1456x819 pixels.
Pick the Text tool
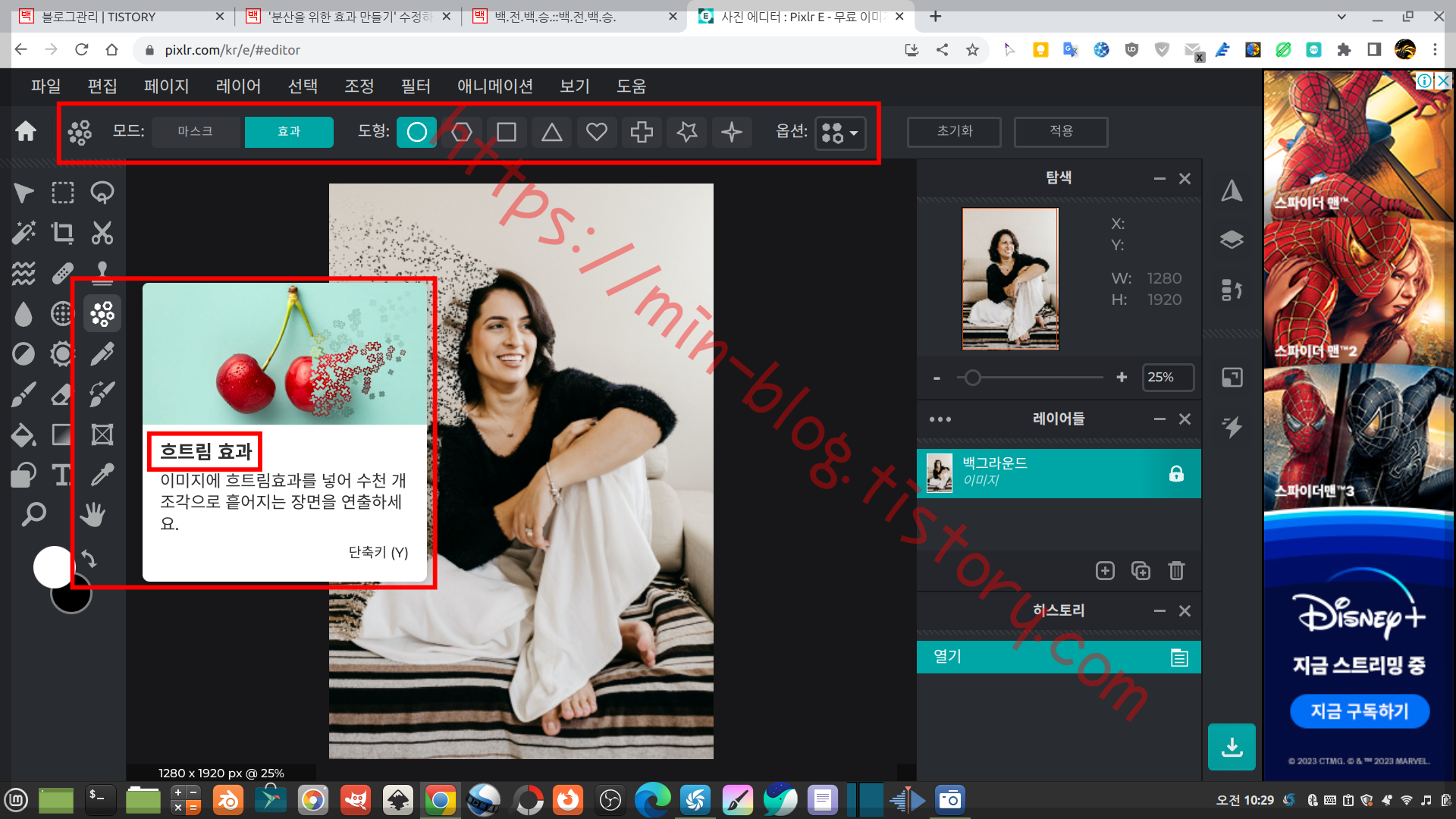click(x=62, y=475)
